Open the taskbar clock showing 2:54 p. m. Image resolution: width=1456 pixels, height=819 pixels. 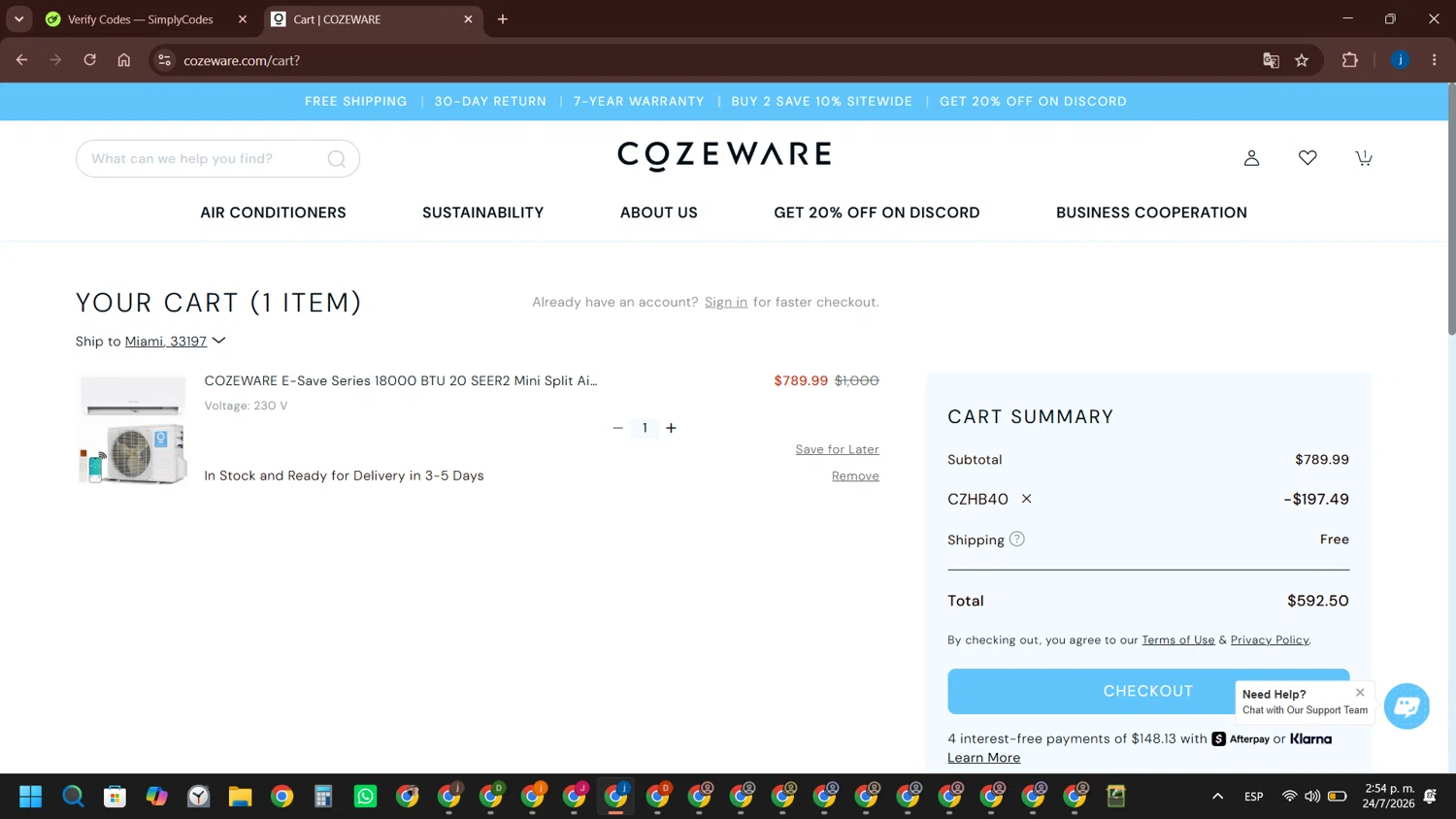[1389, 796]
